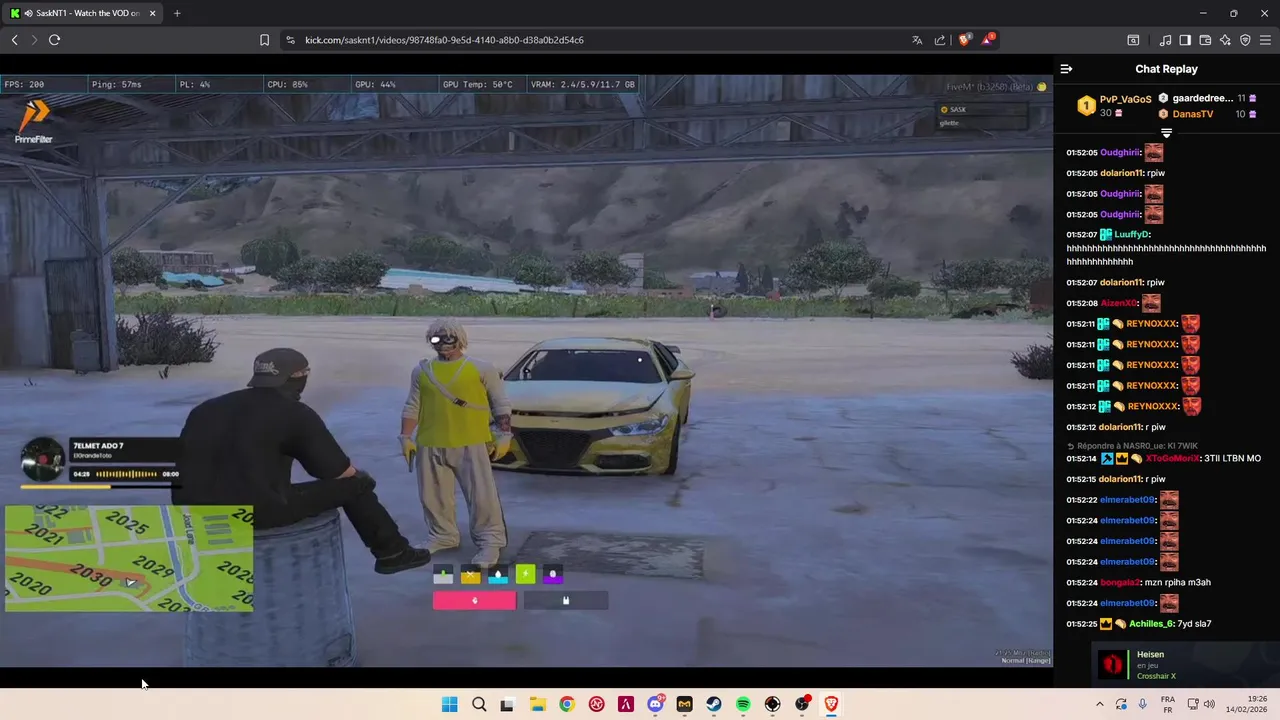Screen dimensions: 1280x720
Task: Open Brave Rewards triangle icon
Action: coord(988,40)
